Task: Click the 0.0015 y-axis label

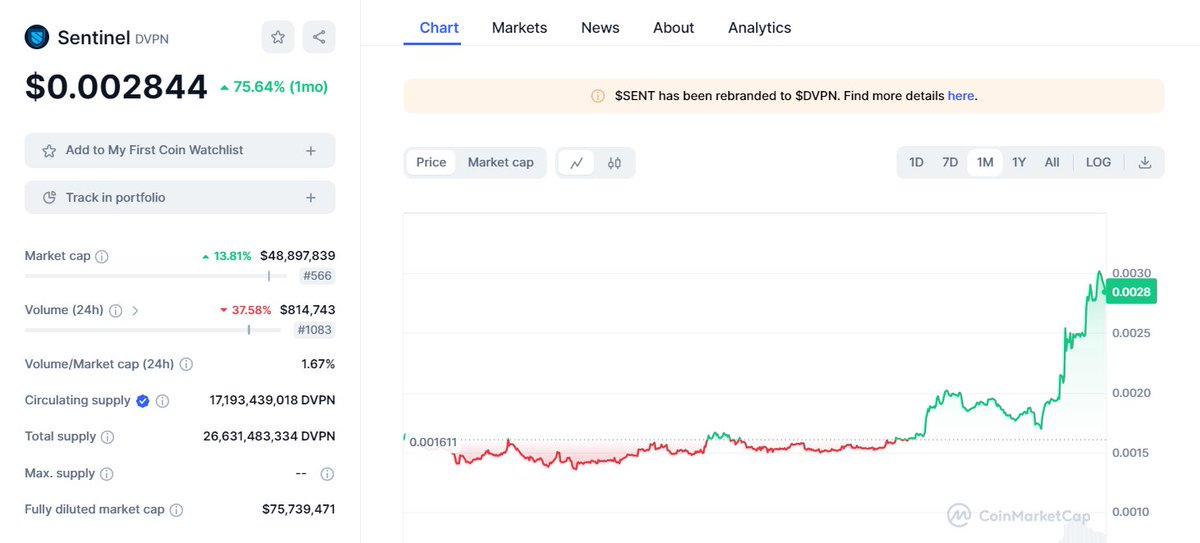Action: click(x=1131, y=453)
